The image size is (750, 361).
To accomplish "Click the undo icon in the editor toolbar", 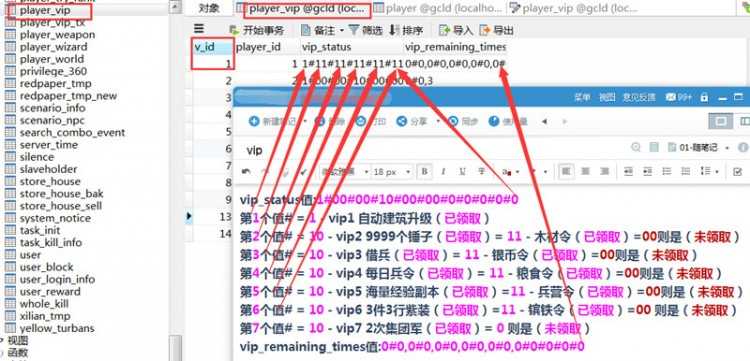I will click(x=246, y=171).
